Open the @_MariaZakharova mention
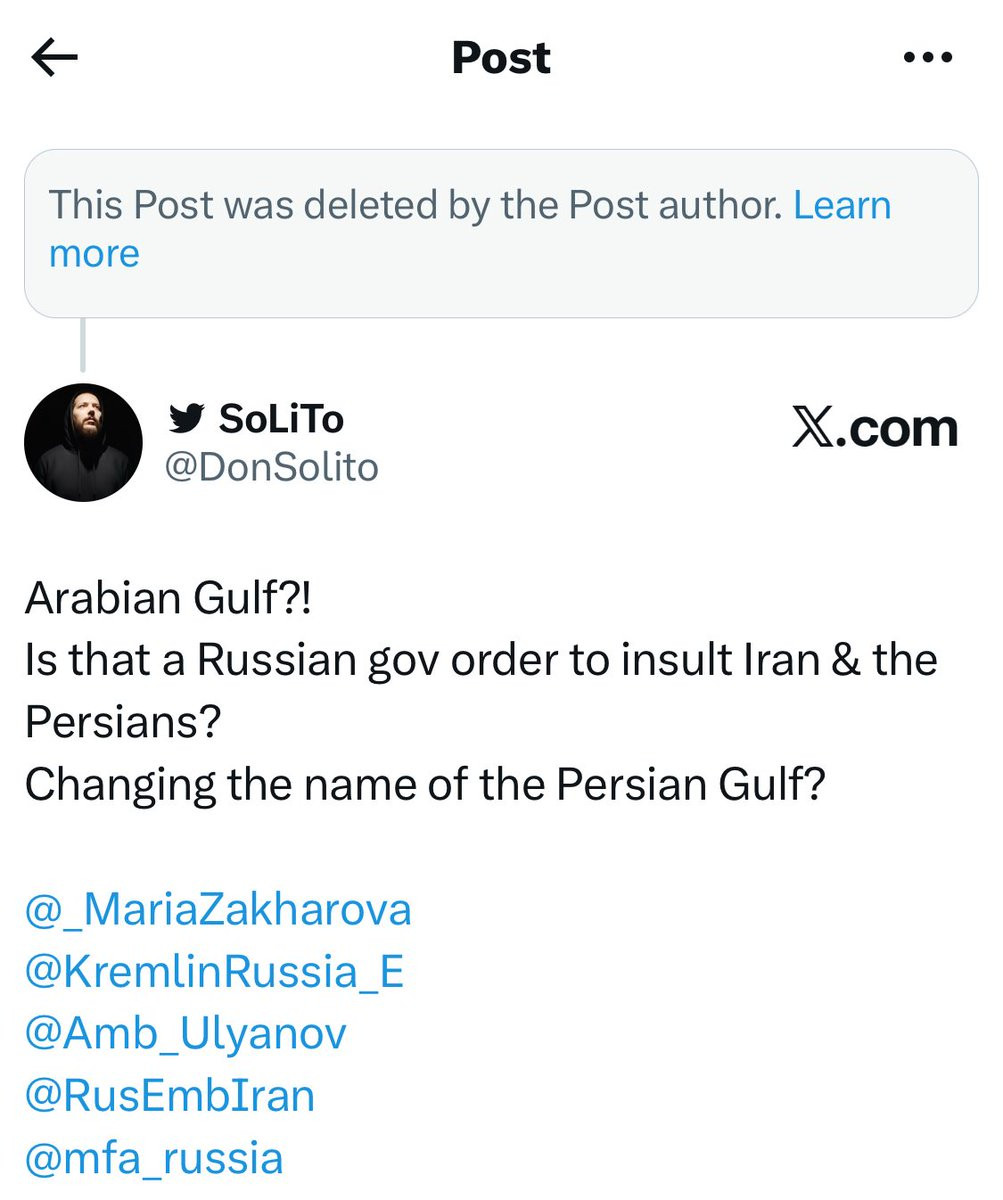1003x1200 pixels. 218,909
